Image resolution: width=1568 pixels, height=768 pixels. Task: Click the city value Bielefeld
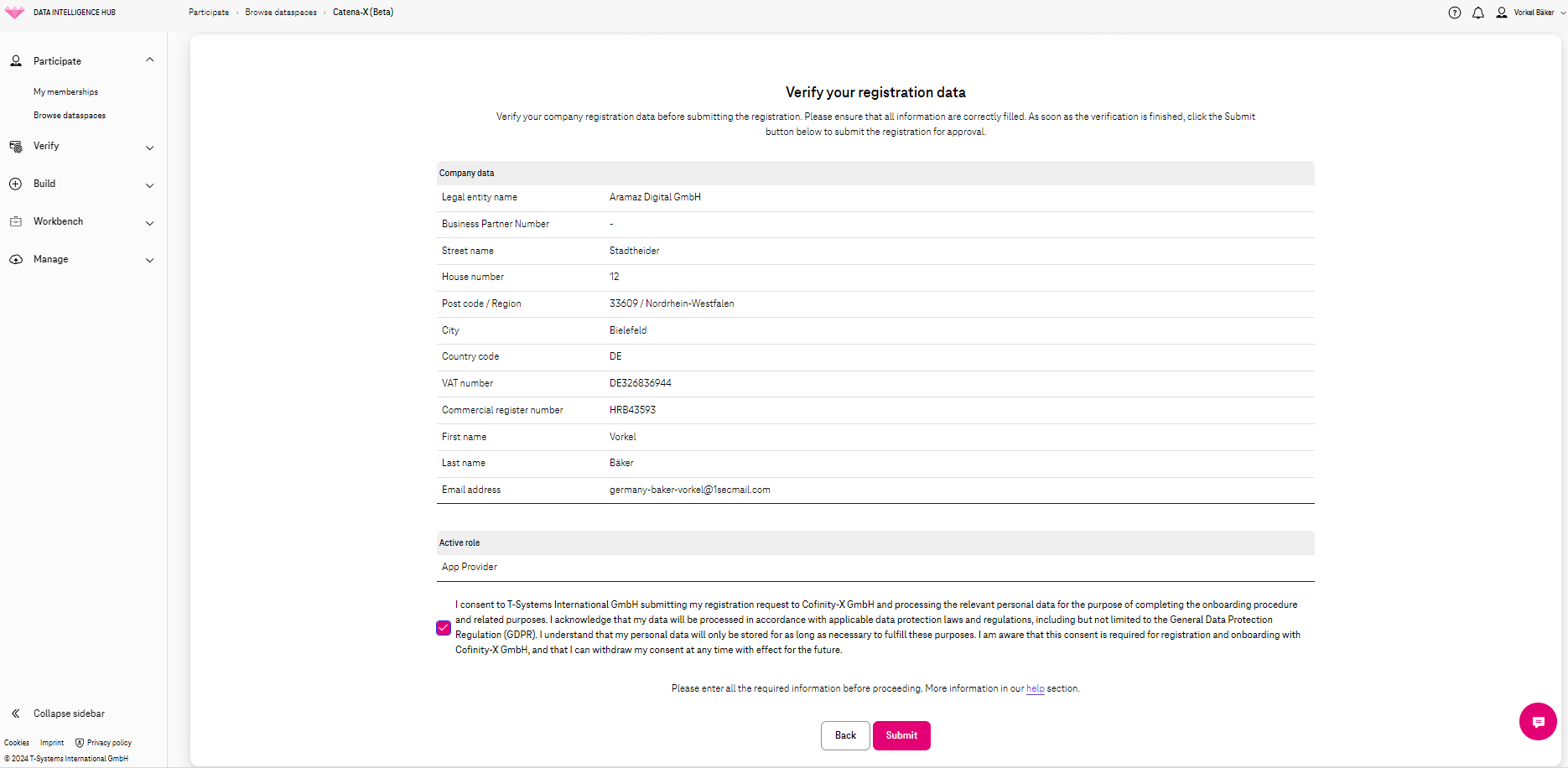(x=628, y=330)
